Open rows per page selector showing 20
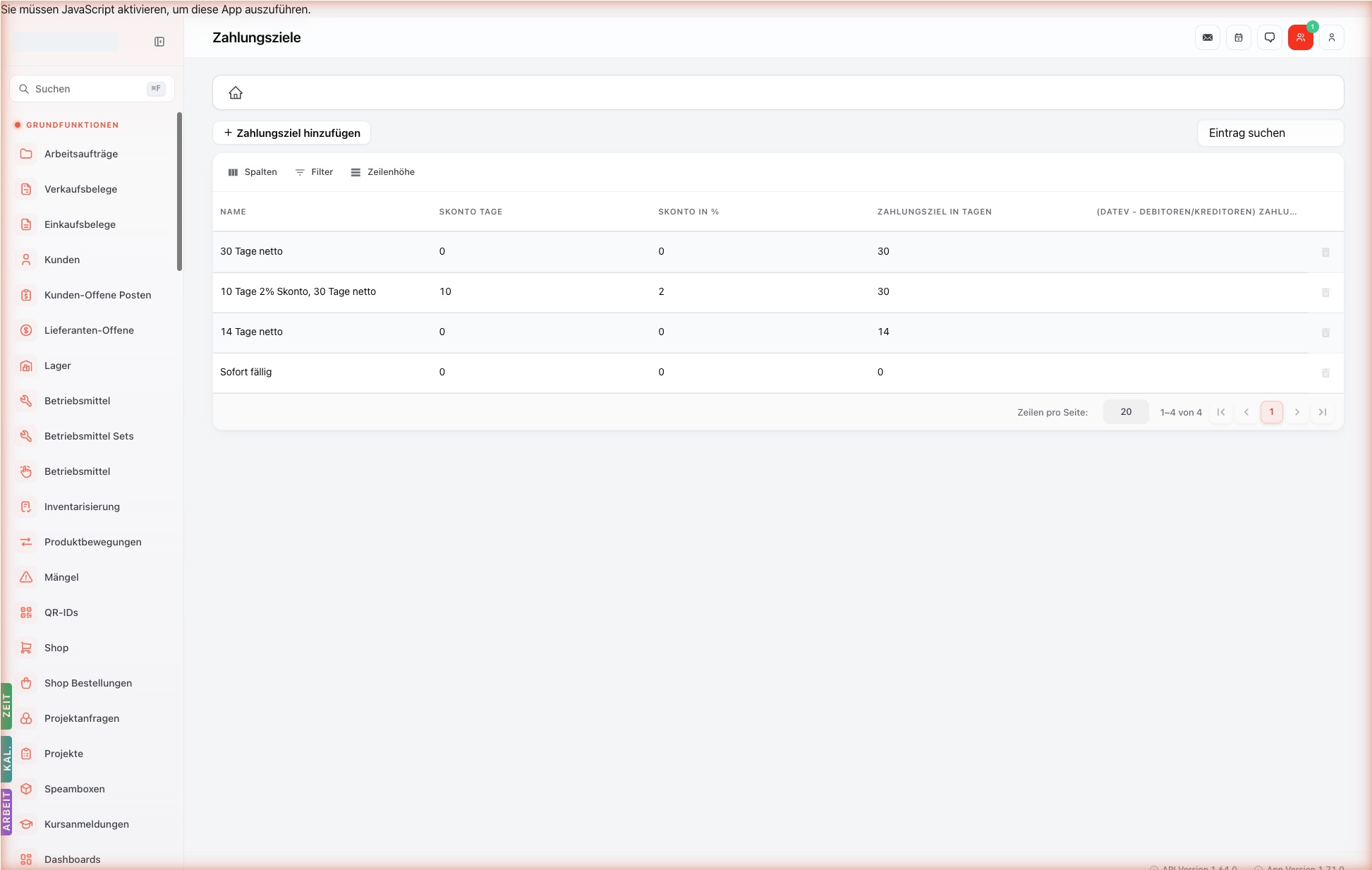This screenshot has height=870, width=1372. coord(1126,412)
